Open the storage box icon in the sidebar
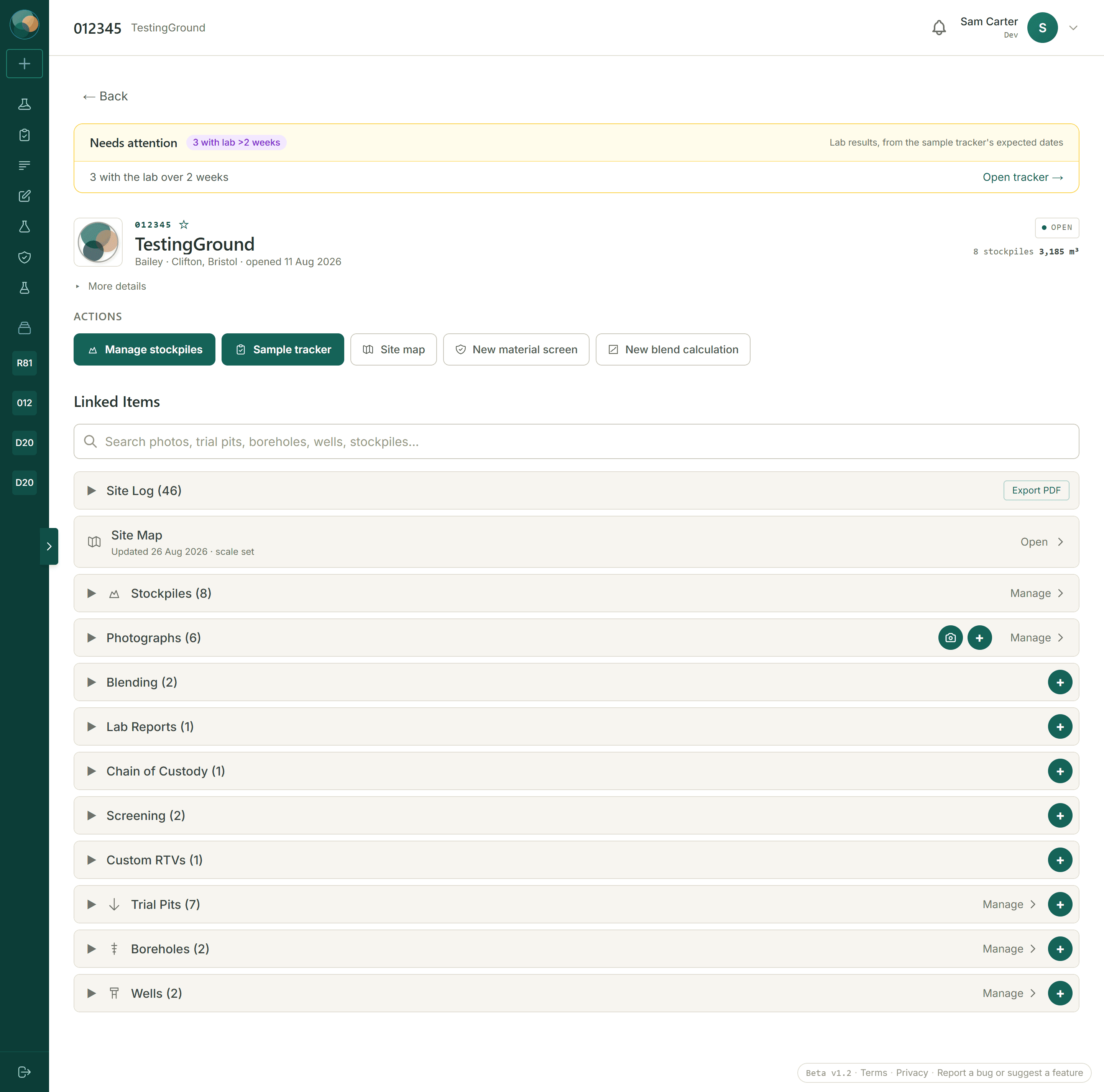This screenshot has width=1104, height=1092. (x=25, y=328)
